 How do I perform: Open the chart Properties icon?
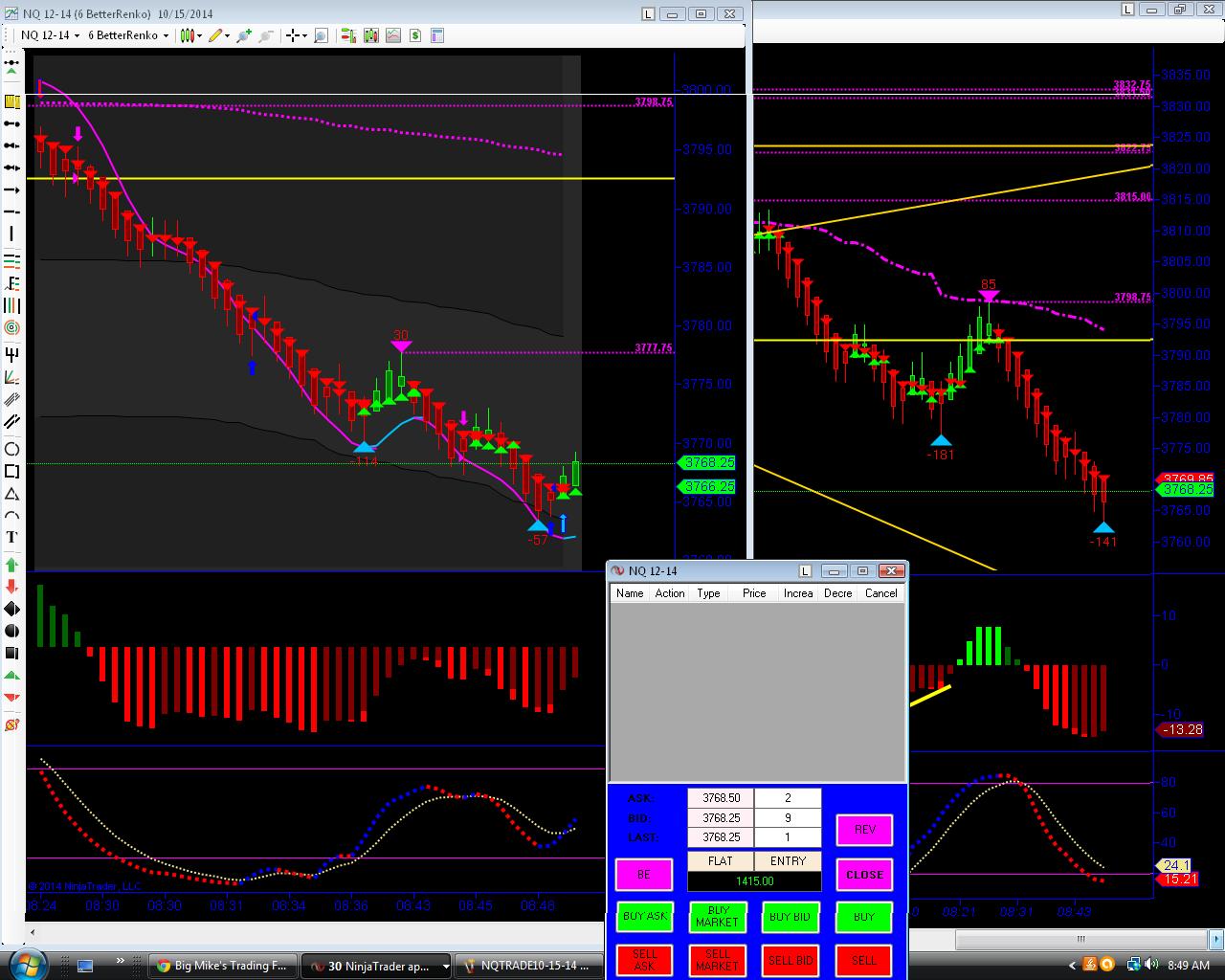click(437, 35)
